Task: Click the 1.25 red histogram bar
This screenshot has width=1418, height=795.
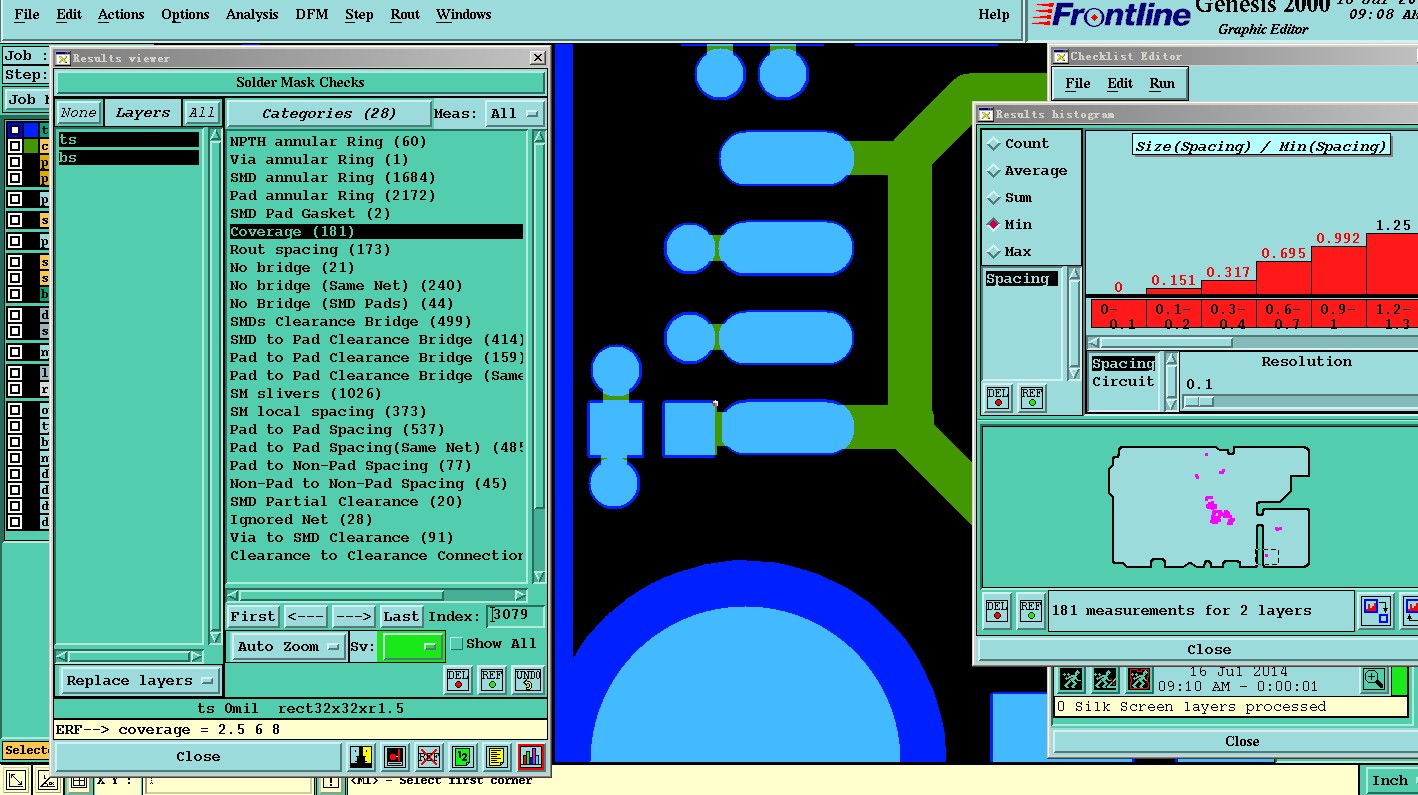Action: point(1391,264)
